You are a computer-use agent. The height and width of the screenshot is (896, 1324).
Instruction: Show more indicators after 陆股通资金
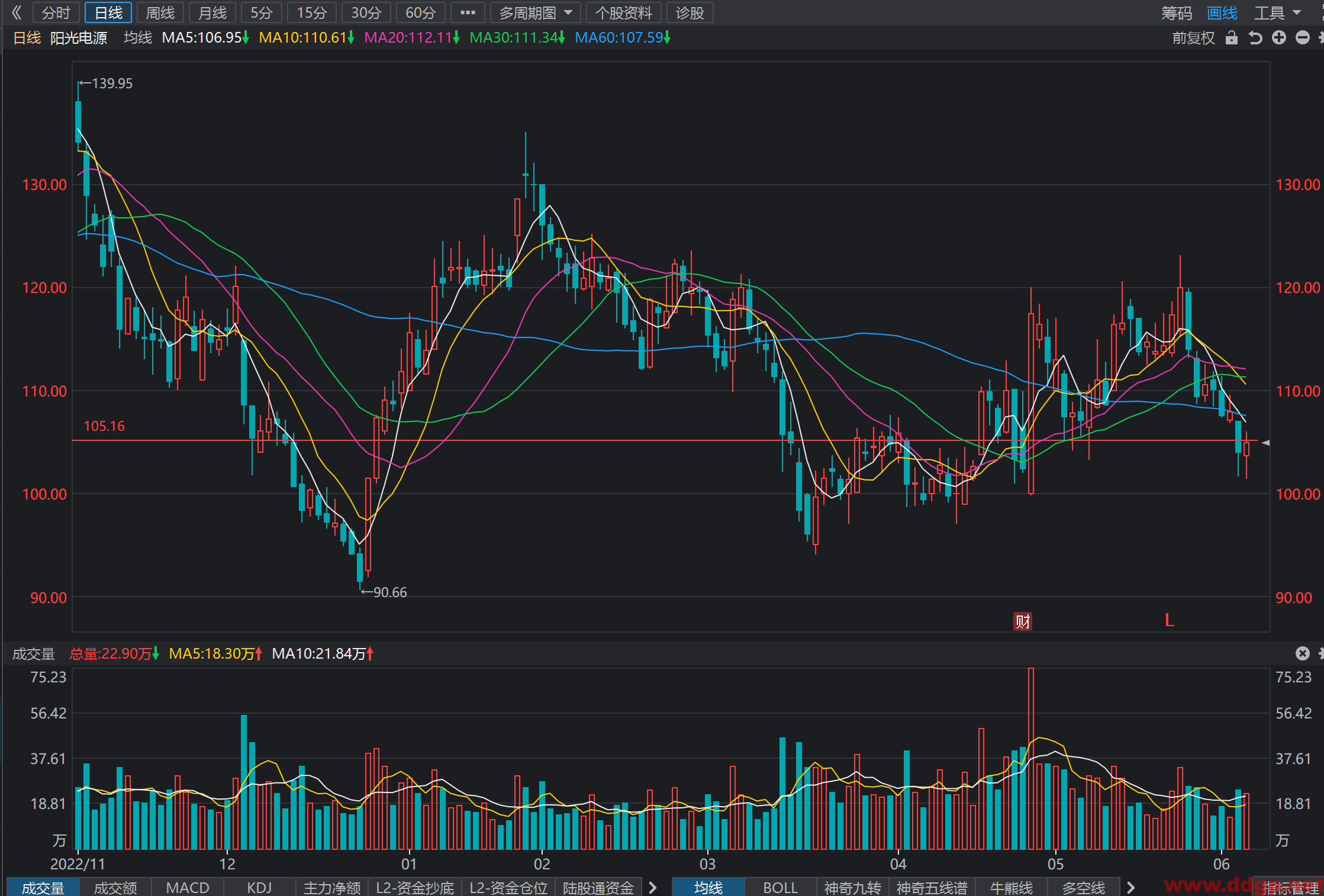pos(653,887)
